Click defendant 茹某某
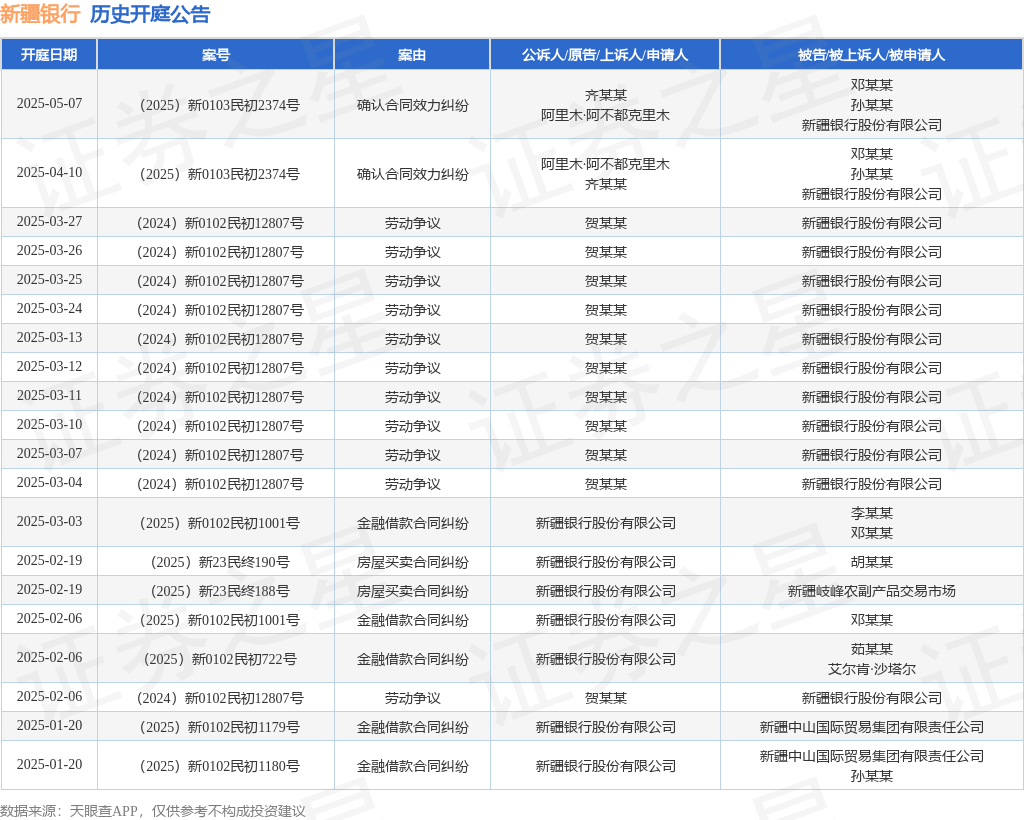This screenshot has width=1024, height=820. [872, 649]
